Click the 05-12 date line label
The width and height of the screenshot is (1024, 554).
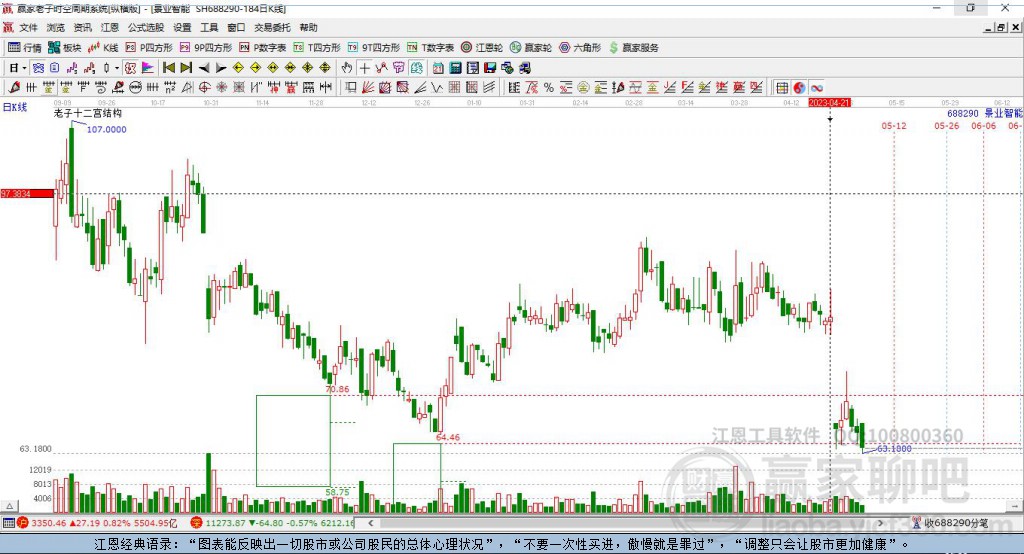893,125
